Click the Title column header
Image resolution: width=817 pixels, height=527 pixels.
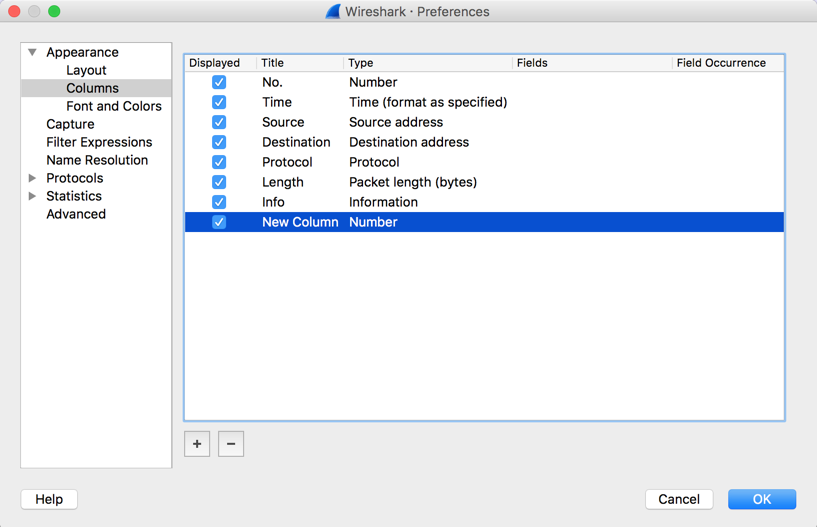[x=300, y=63]
